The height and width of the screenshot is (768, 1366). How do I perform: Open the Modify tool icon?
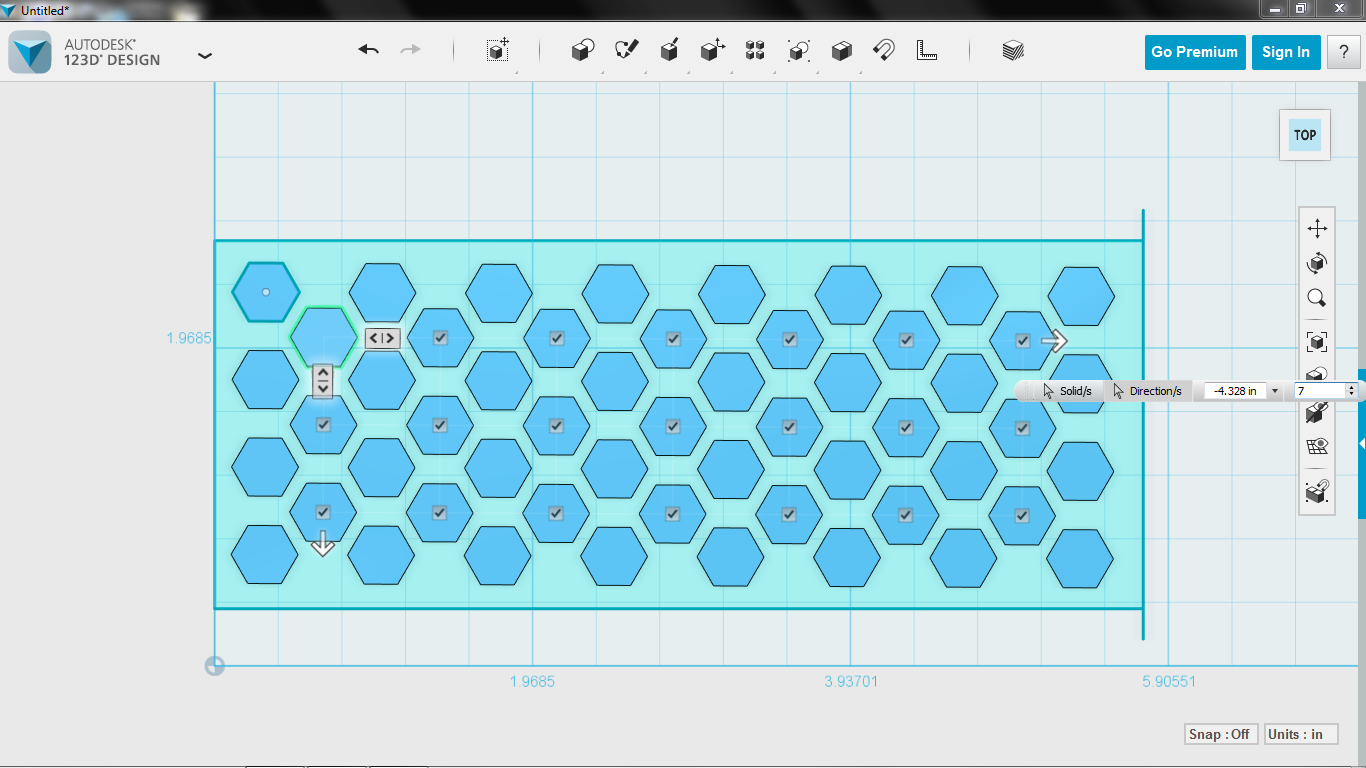point(712,51)
